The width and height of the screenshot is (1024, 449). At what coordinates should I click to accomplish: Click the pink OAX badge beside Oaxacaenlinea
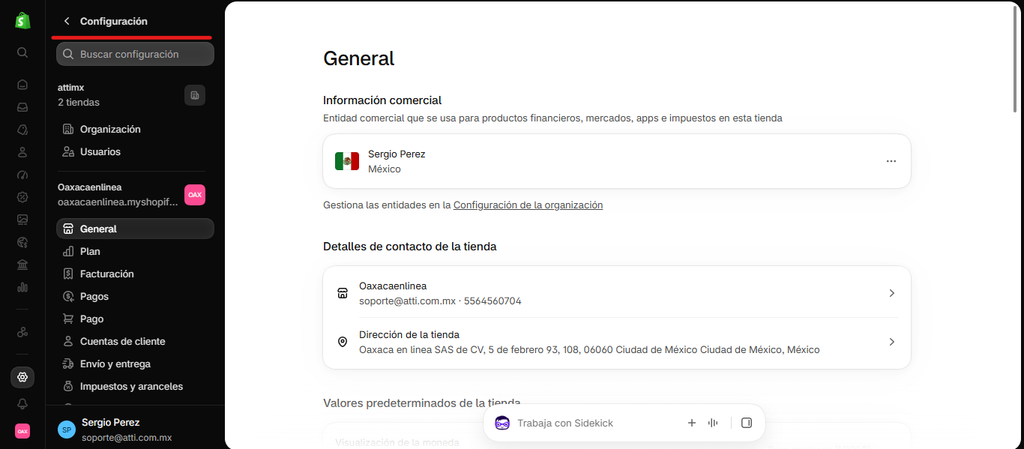tap(195, 194)
